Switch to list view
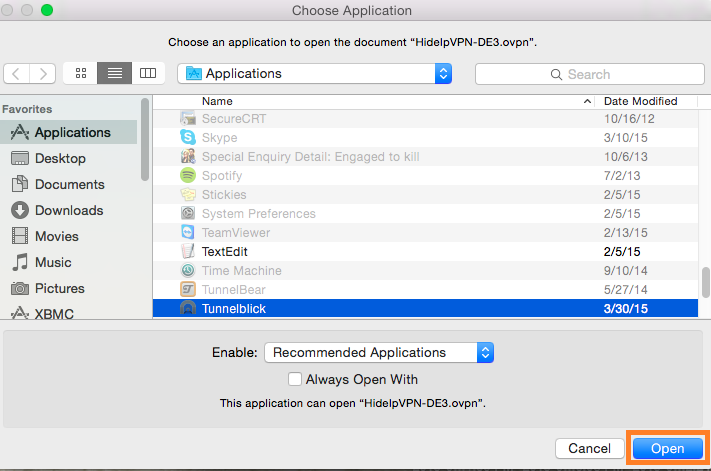Viewport: 711px width, 471px height. click(115, 73)
